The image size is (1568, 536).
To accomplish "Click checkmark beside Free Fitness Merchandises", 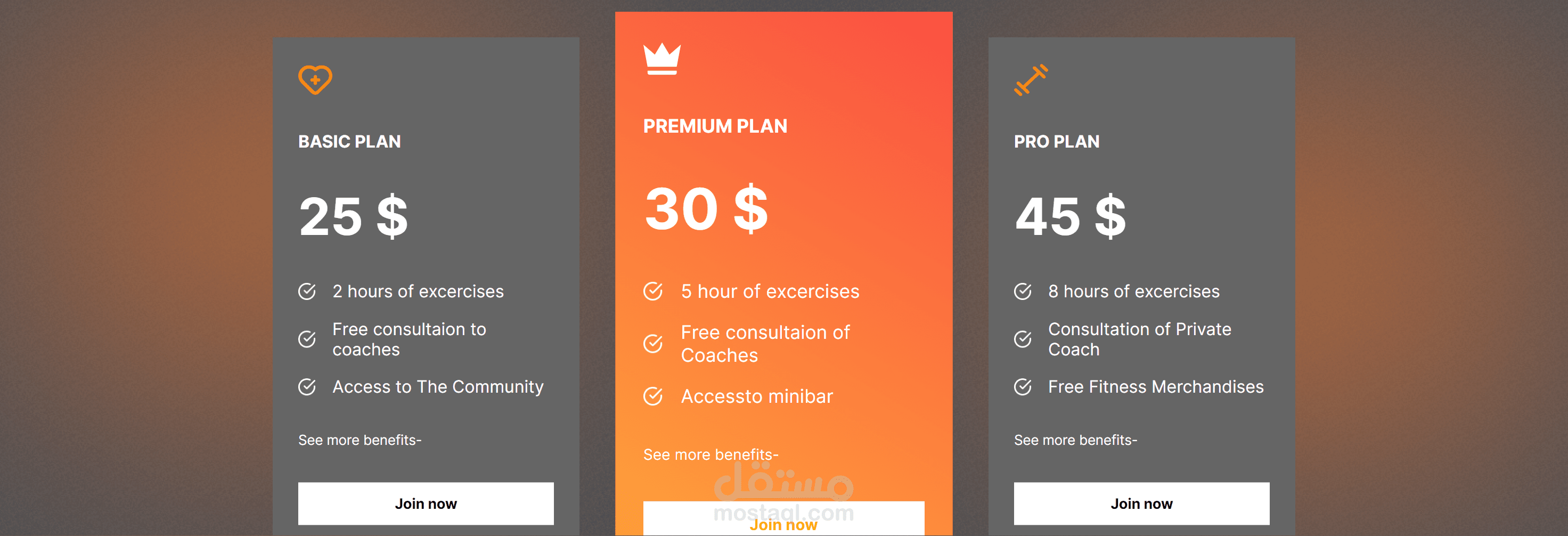I will pyautogui.click(x=1023, y=387).
